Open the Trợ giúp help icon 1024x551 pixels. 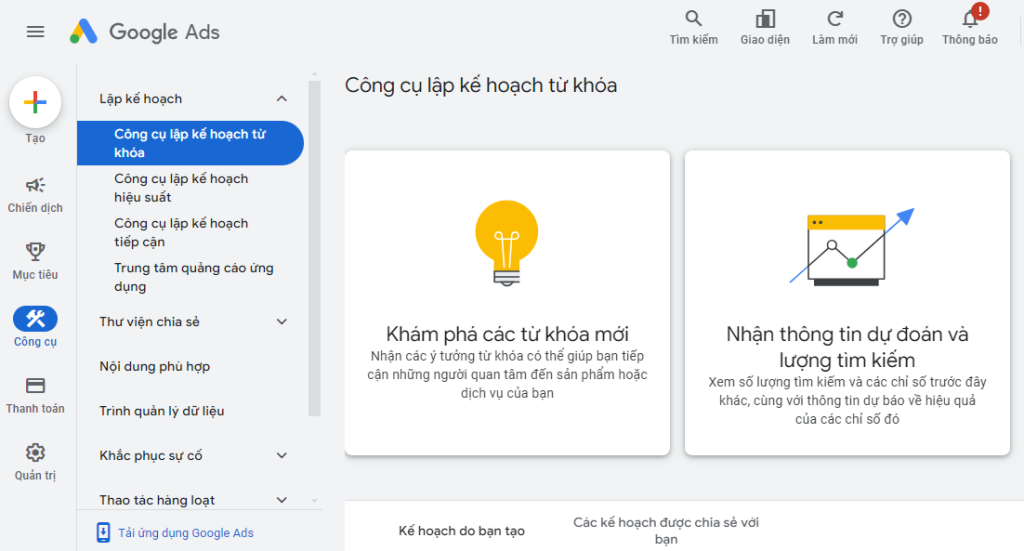point(902,20)
